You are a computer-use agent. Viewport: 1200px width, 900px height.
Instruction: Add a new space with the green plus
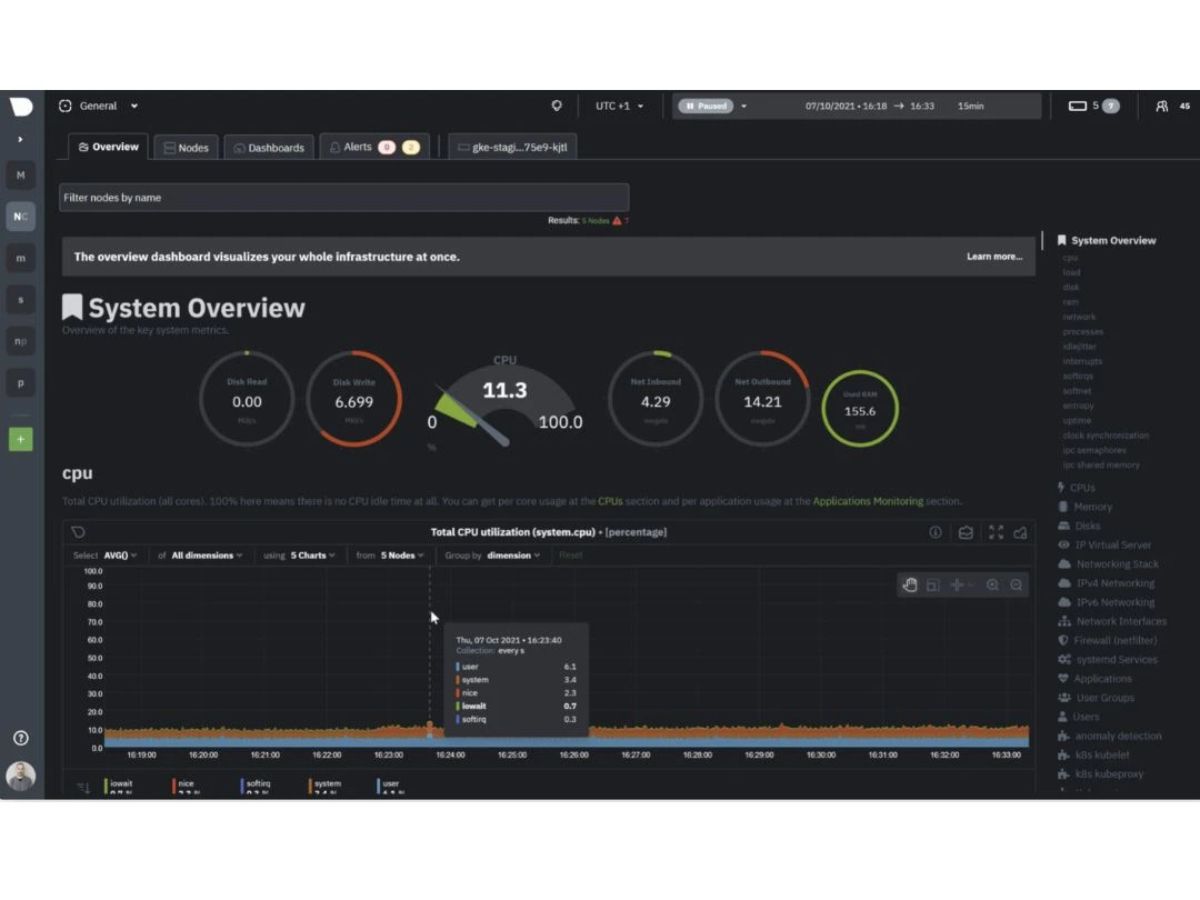pos(21,439)
